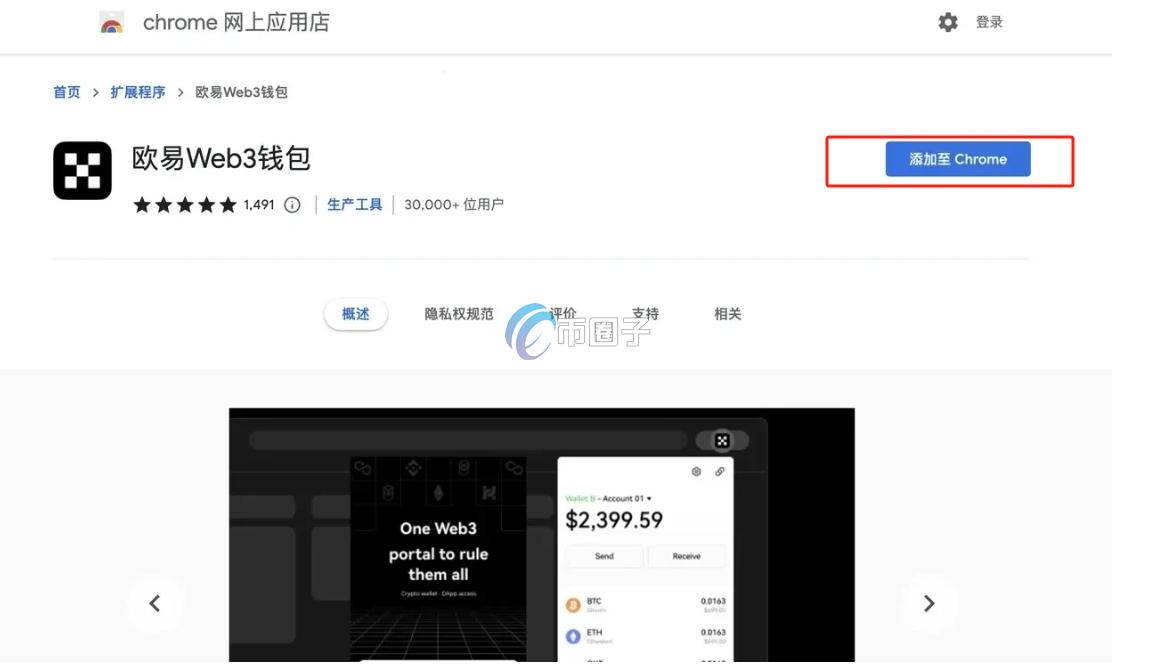Open the 扩展程序 breadcrumb link

click(x=138, y=91)
